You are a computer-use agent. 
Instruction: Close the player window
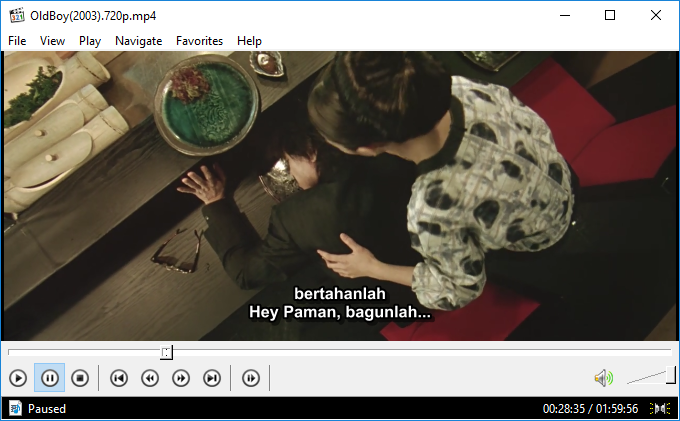(656, 16)
